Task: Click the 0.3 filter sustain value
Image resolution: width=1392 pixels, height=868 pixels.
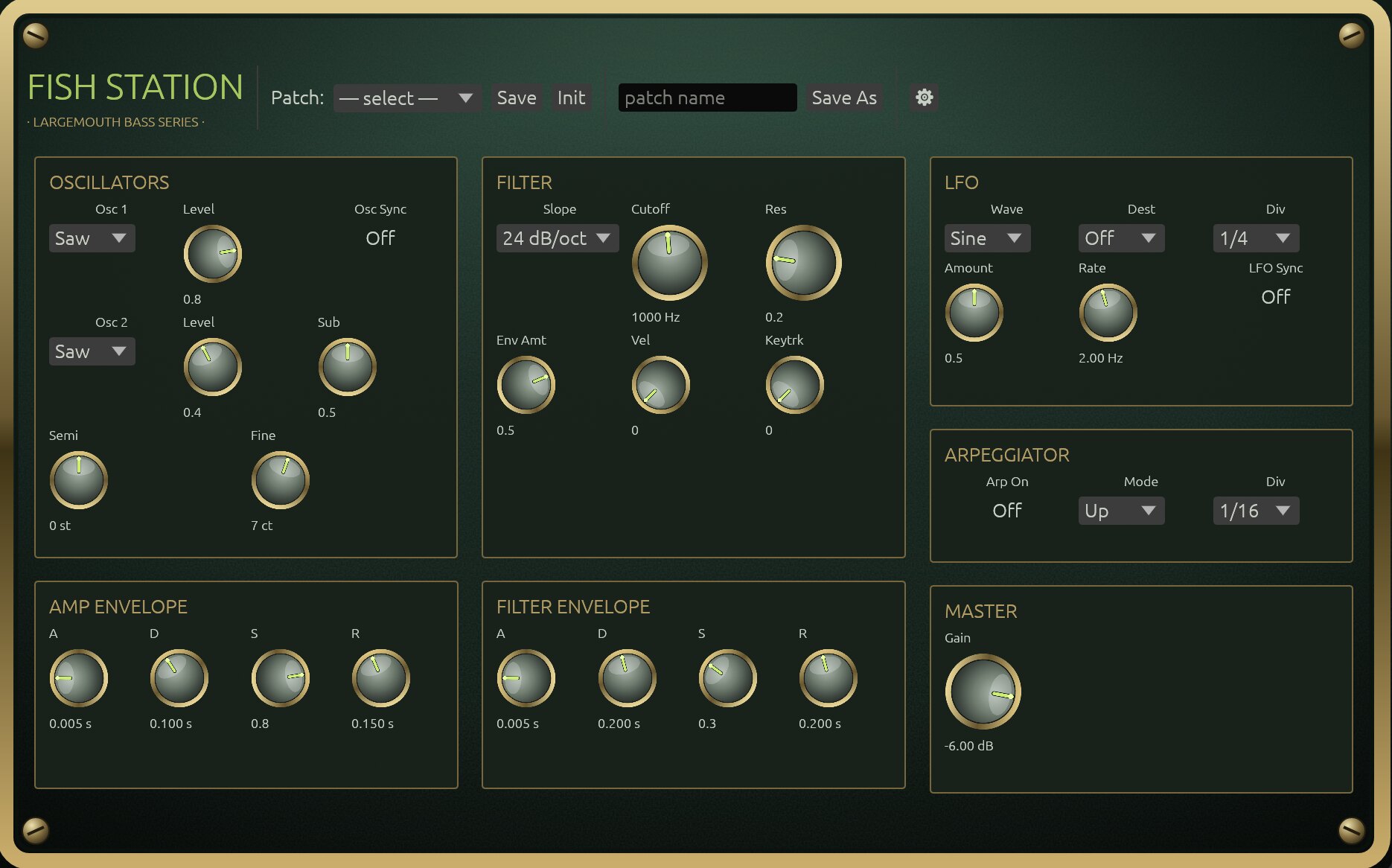Action: (706, 724)
